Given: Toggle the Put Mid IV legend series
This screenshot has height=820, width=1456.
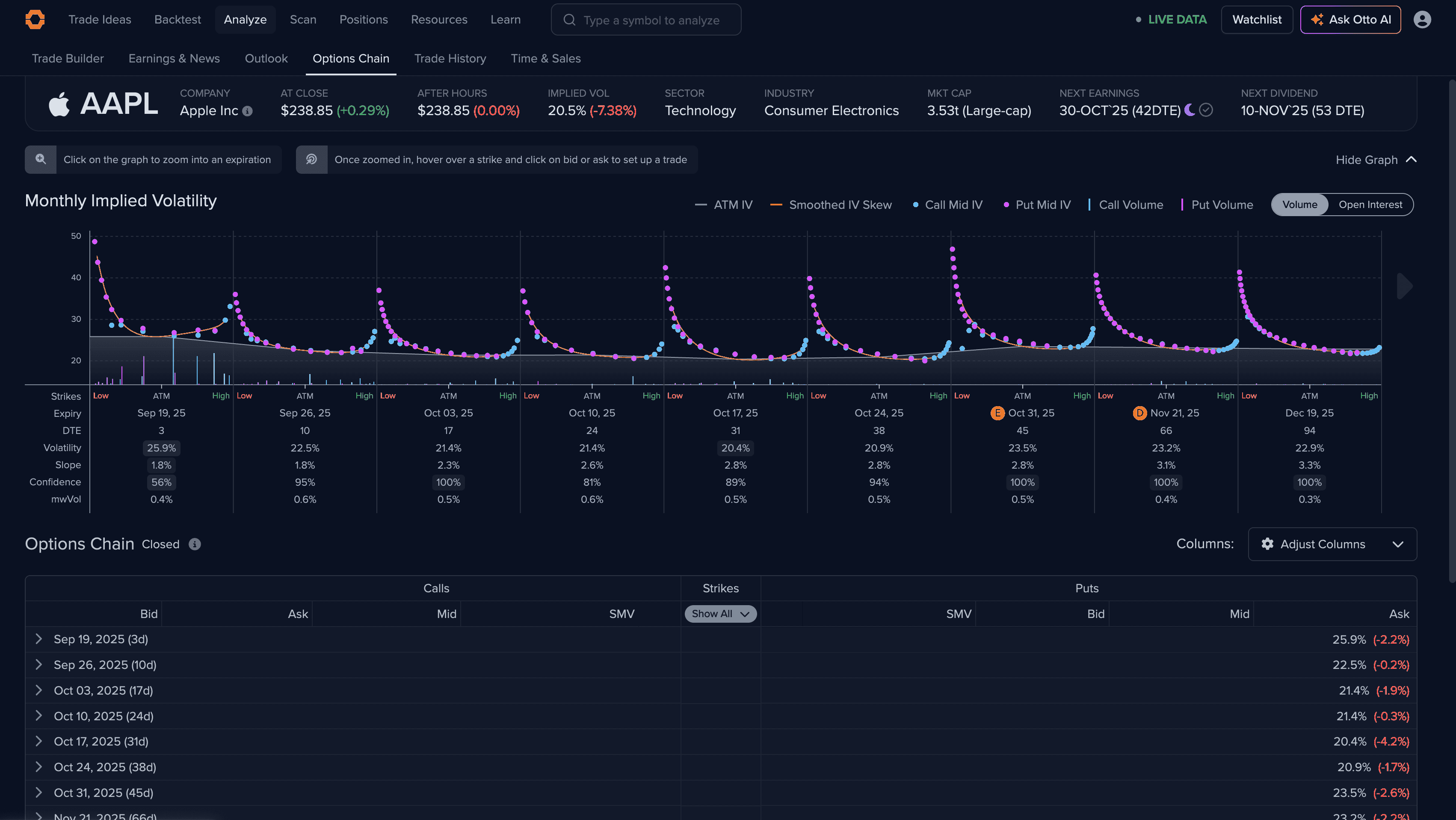Looking at the screenshot, I should tap(1037, 205).
